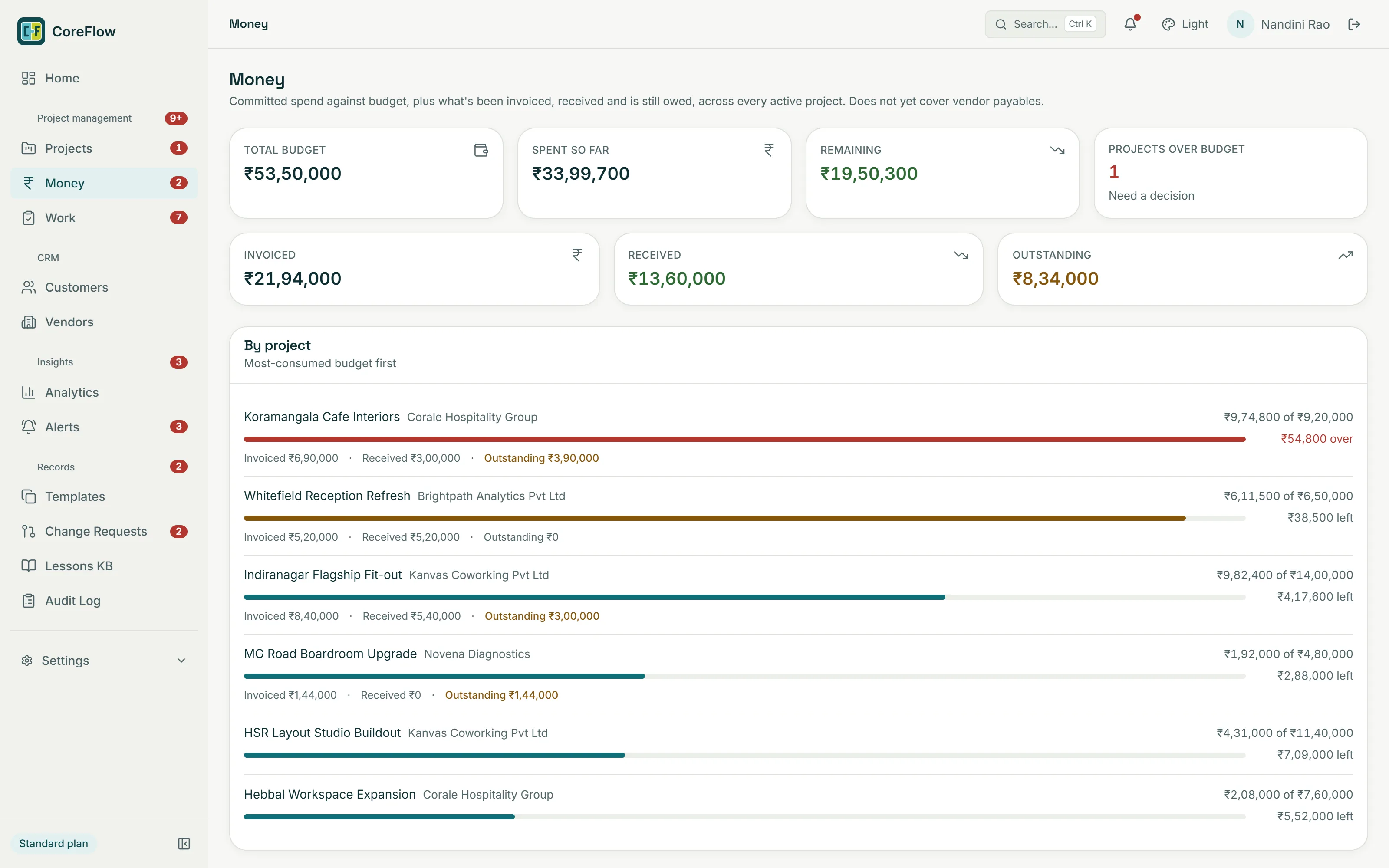Image resolution: width=1389 pixels, height=868 pixels.
Task: Open Koramangala Cafe Interiors project
Action: click(x=321, y=417)
